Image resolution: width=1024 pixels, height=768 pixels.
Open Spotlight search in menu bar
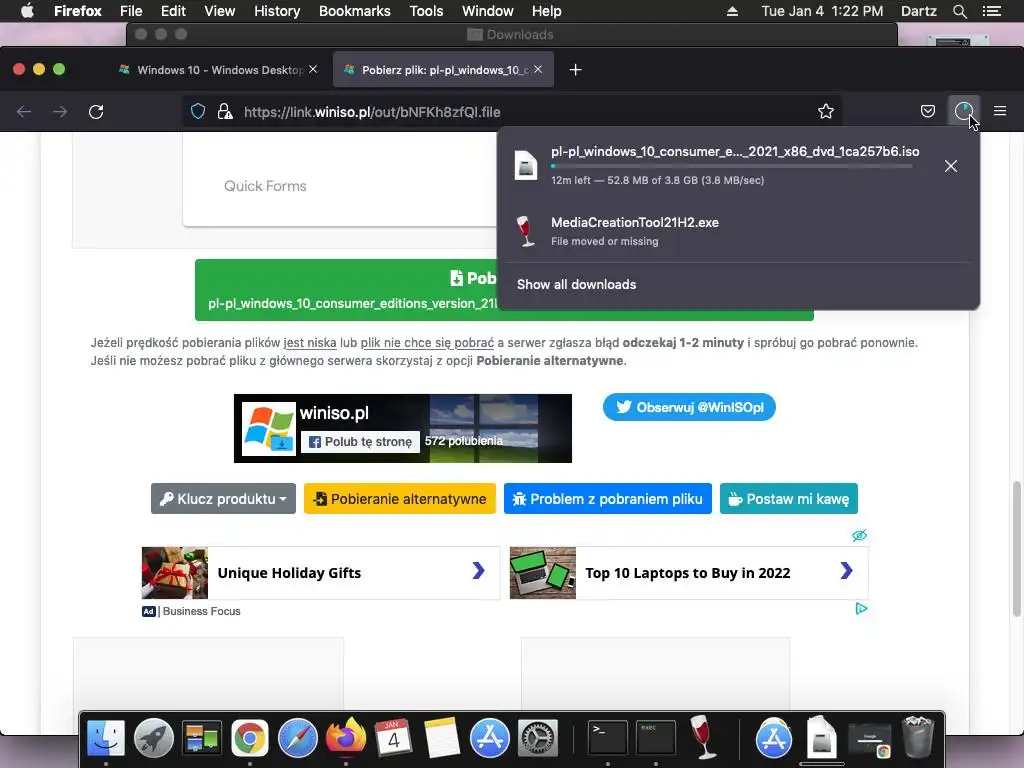[x=959, y=11]
